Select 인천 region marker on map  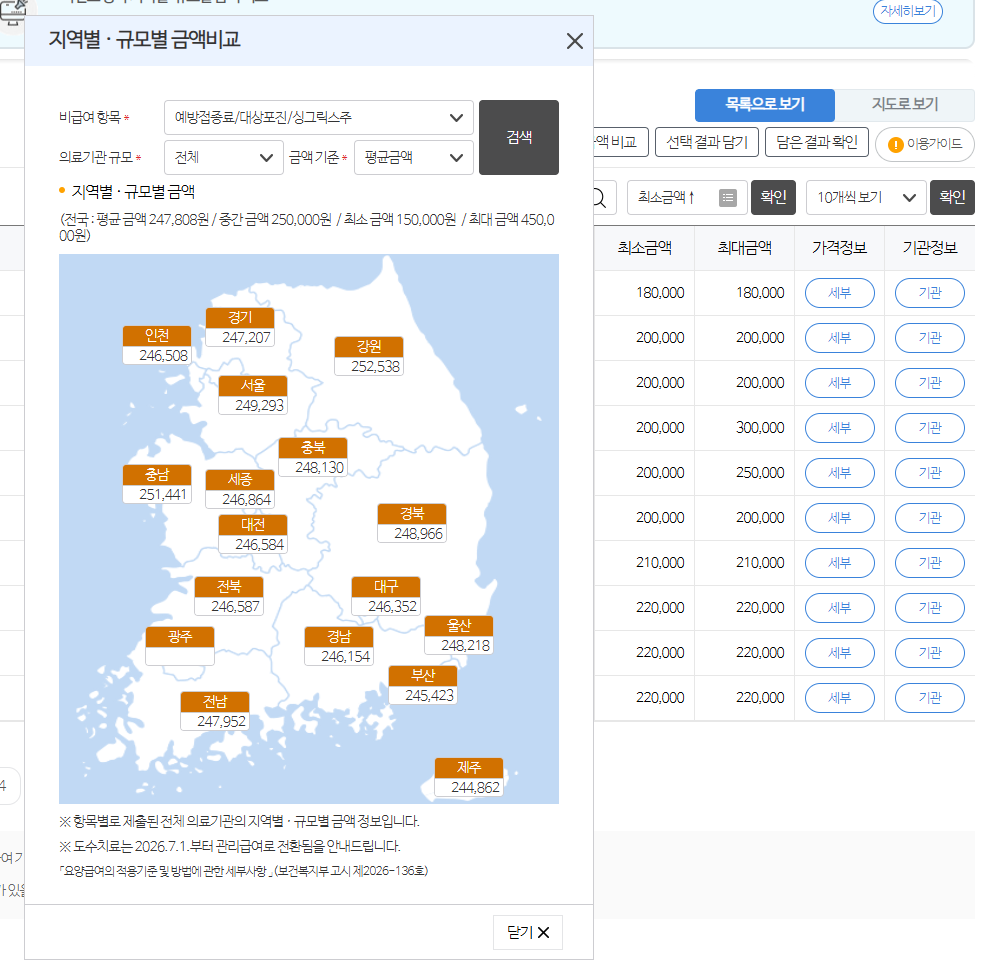157,345
